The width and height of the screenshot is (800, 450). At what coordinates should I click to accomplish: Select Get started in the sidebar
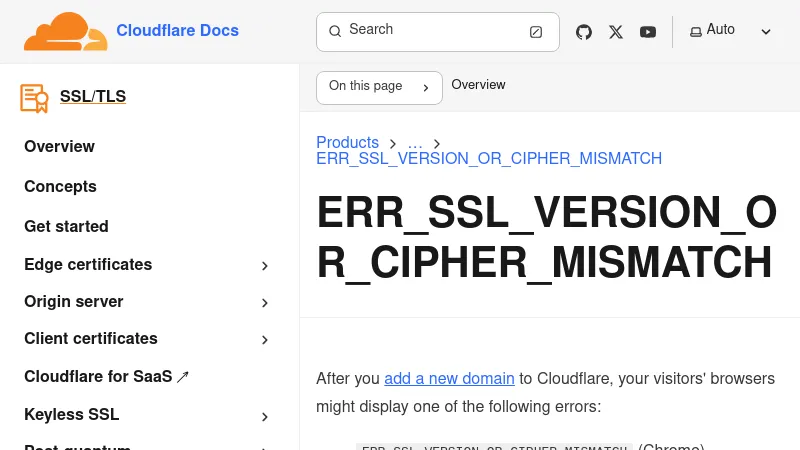point(66,227)
